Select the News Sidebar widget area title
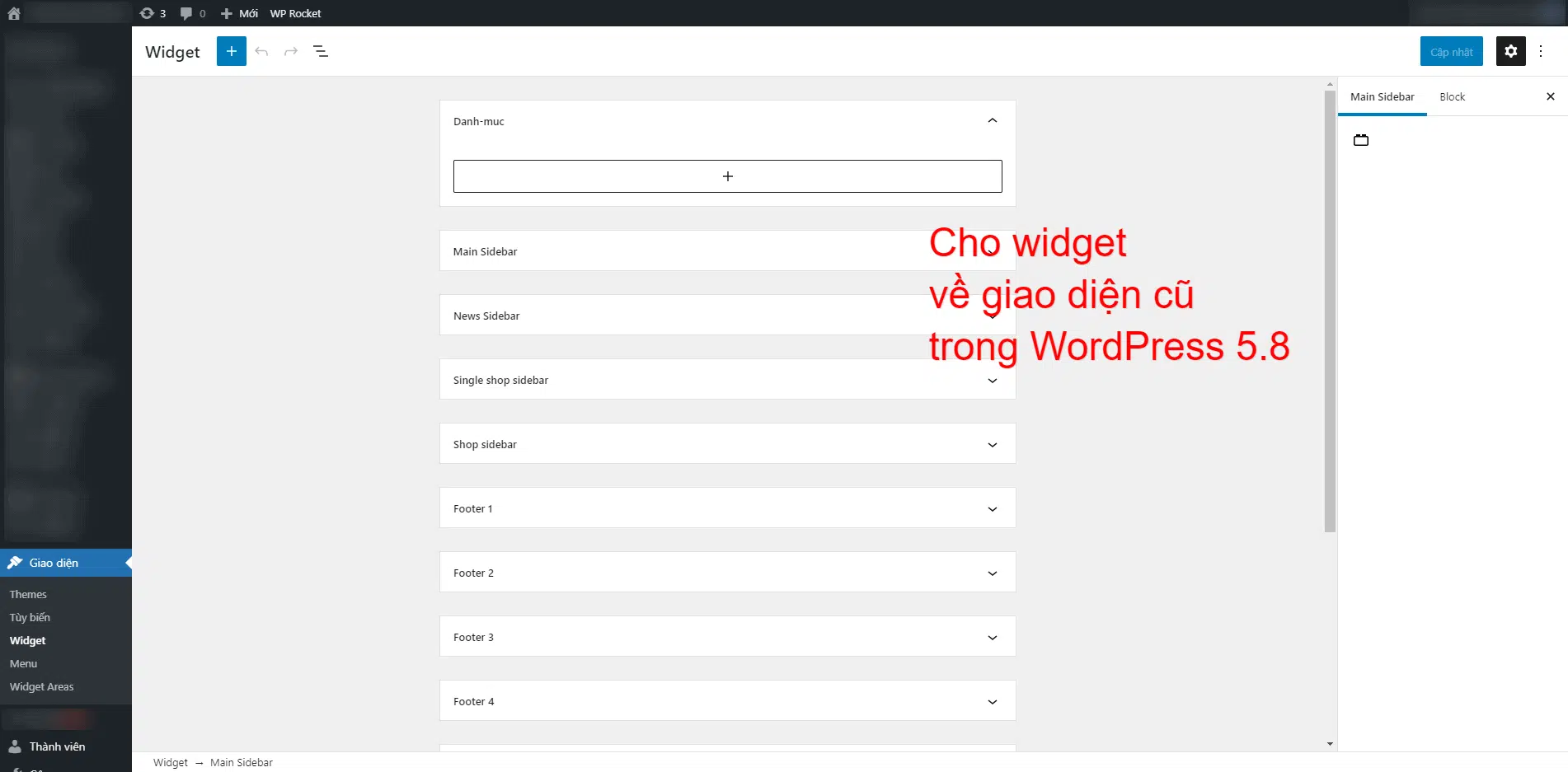The image size is (1568, 772). [x=486, y=316]
